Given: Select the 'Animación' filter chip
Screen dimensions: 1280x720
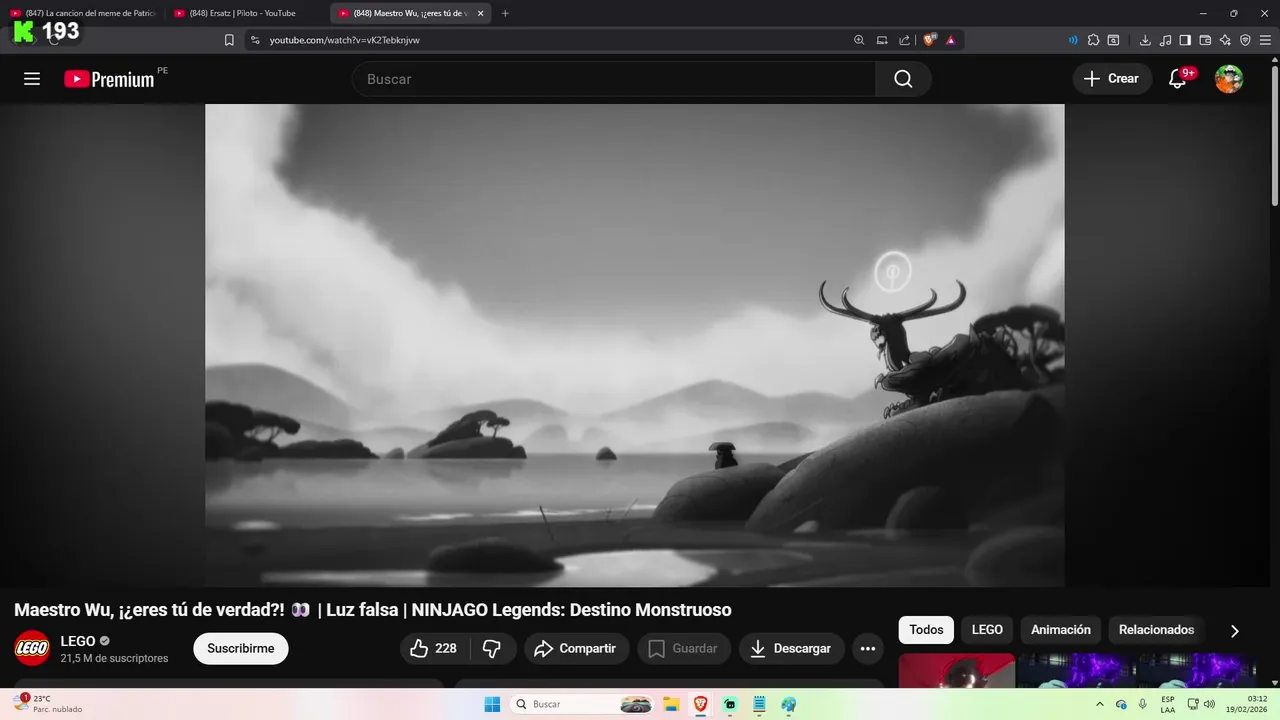Looking at the screenshot, I should pyautogui.click(x=1061, y=630).
